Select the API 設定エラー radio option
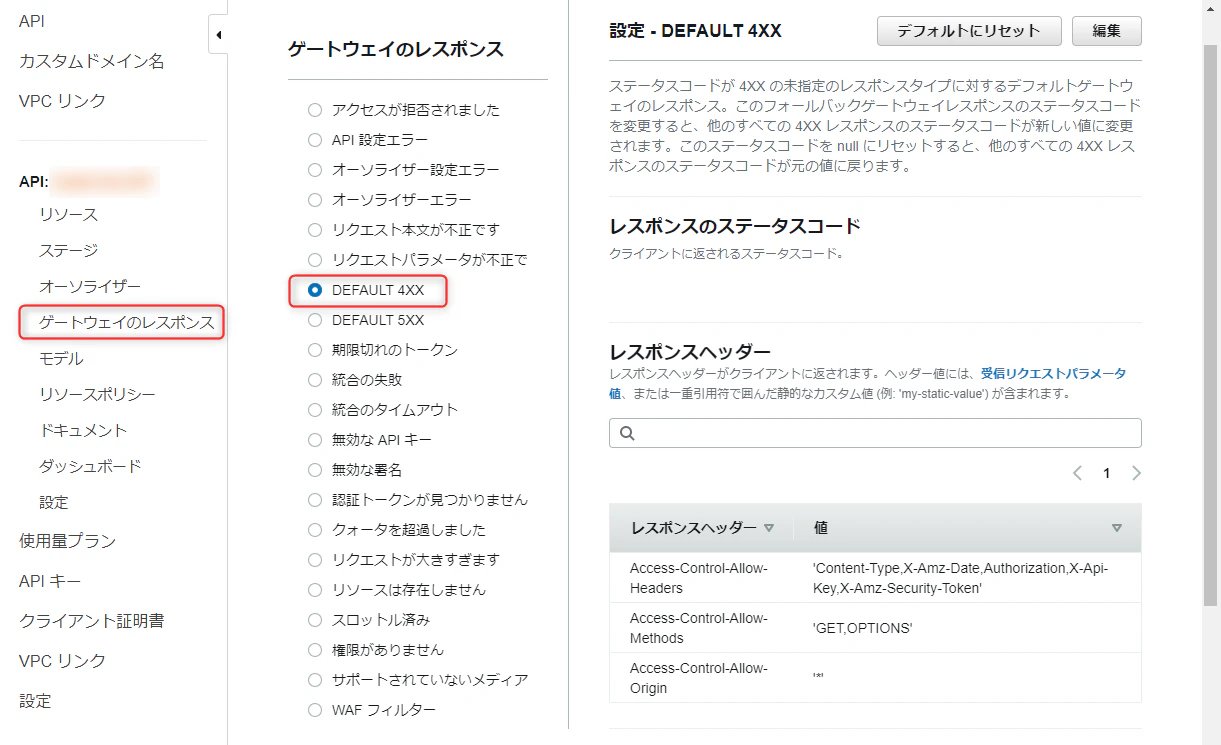 click(315, 140)
